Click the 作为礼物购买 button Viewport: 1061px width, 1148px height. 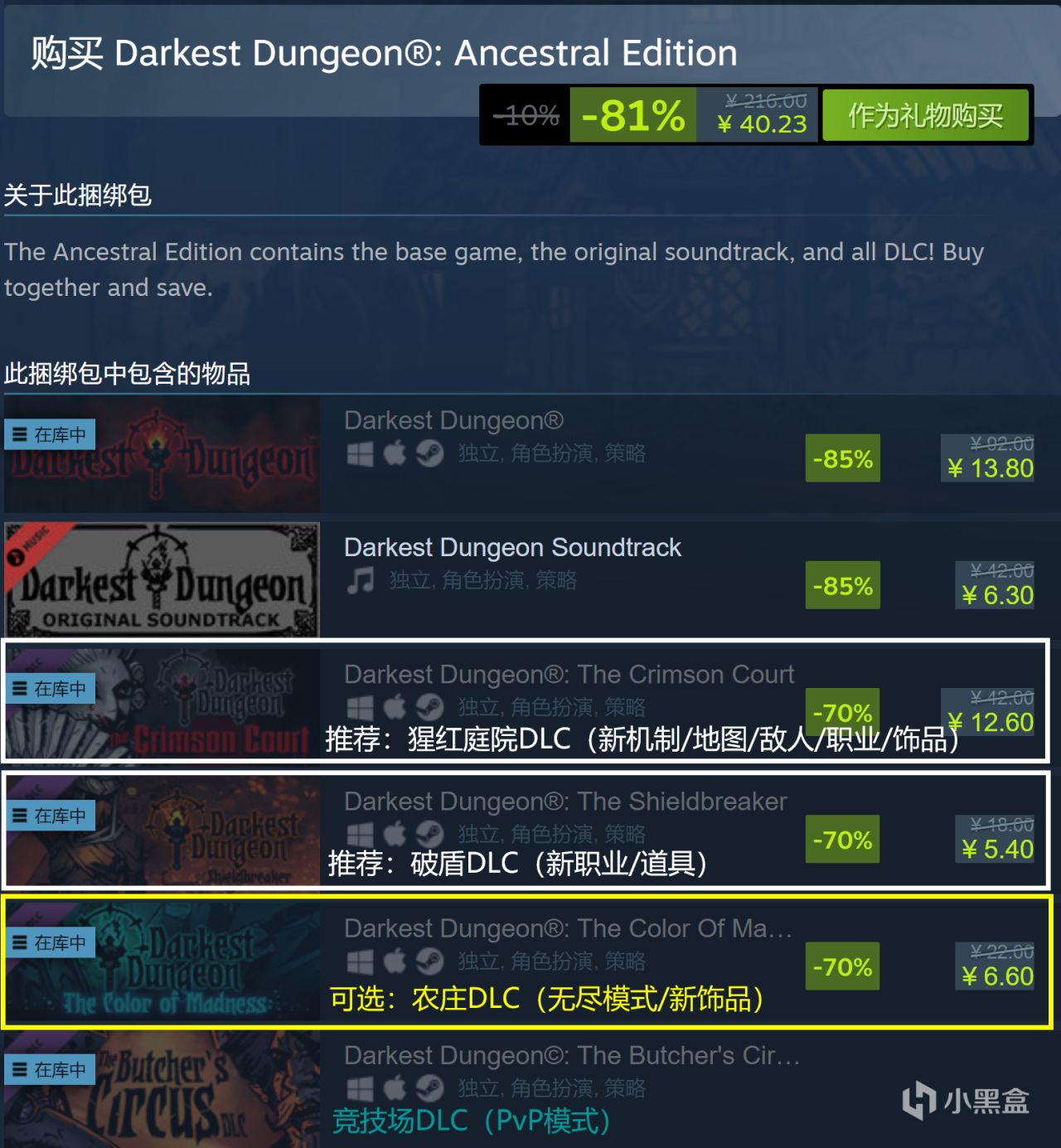(x=926, y=115)
